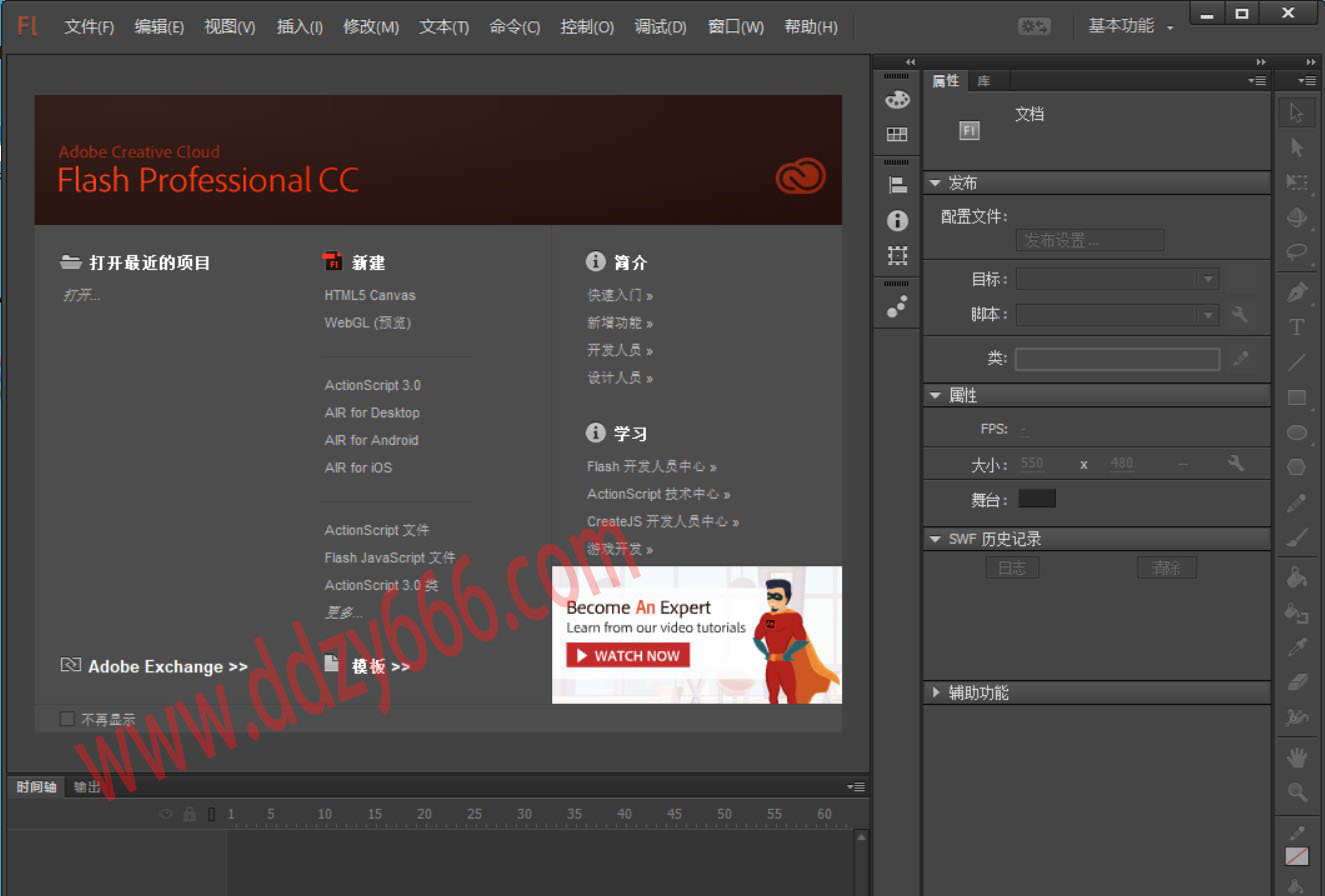The height and width of the screenshot is (896, 1325).
Task: Select the Rectangle tool
Action: (x=1297, y=398)
